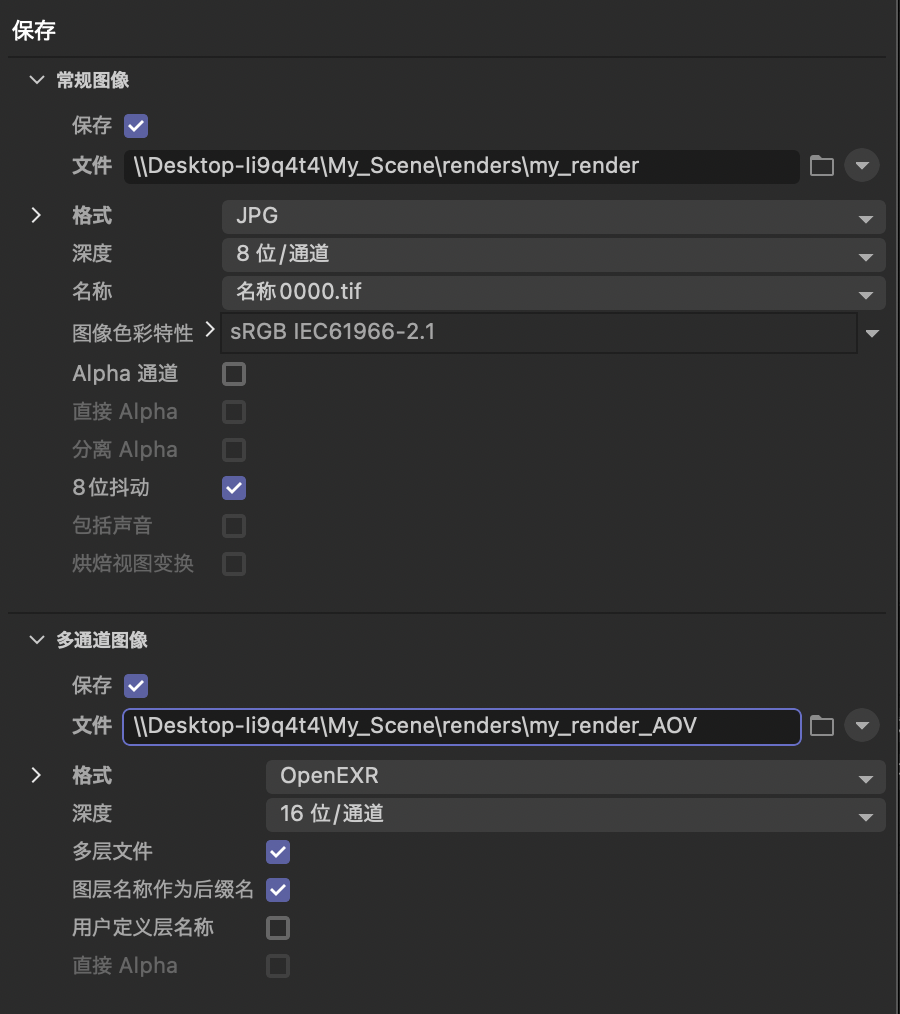This screenshot has height=1014, width=900.
Task: Click the 图像色彩特性 label
Action: (x=133, y=333)
